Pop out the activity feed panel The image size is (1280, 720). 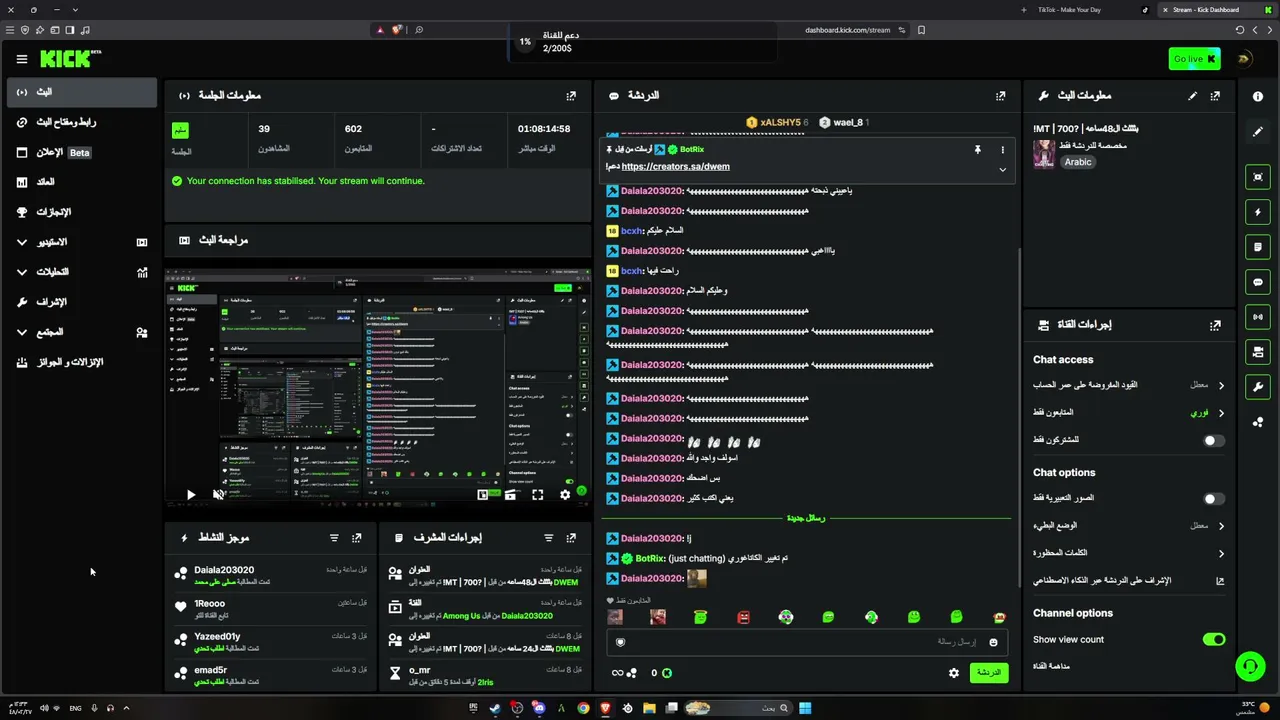(x=357, y=538)
